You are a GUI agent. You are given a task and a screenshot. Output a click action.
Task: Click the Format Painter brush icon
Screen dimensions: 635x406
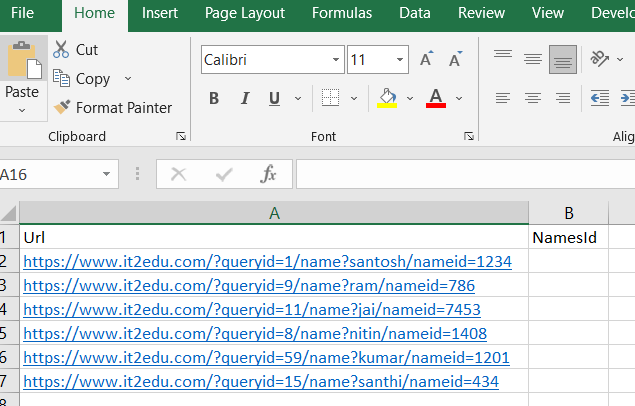pos(61,107)
